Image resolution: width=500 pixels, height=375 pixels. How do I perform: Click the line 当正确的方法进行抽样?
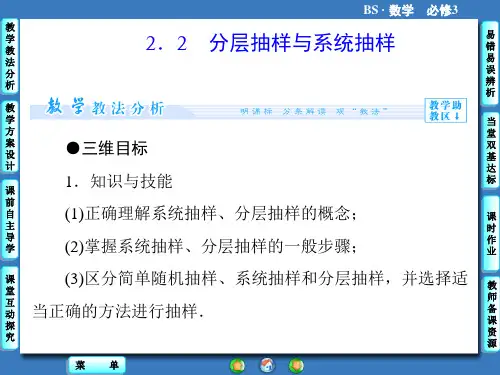(x=118, y=311)
